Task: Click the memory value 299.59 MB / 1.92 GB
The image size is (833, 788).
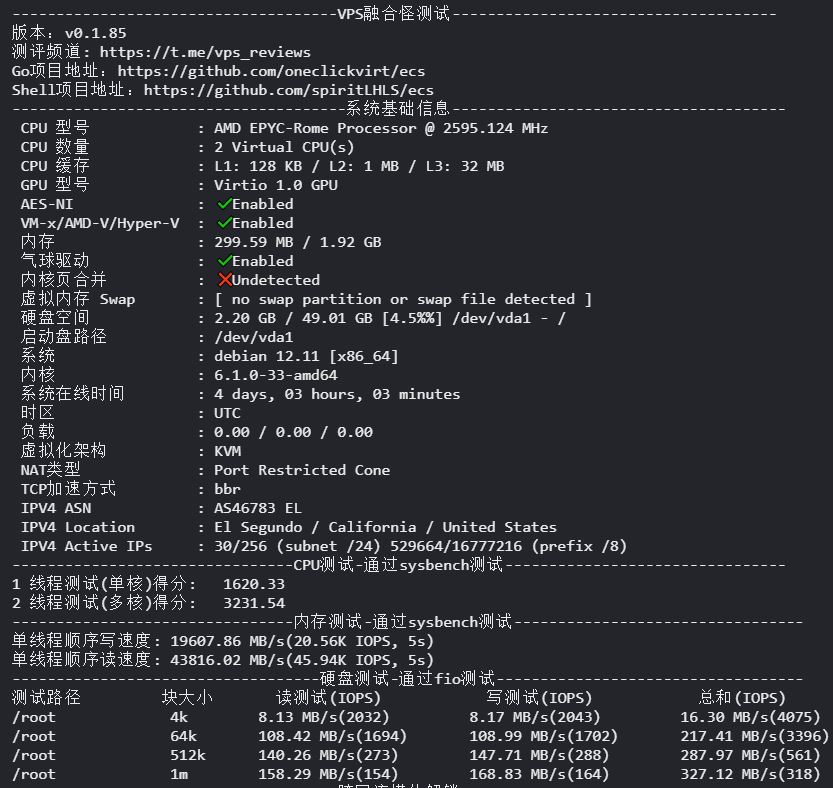Action: tap(298, 242)
